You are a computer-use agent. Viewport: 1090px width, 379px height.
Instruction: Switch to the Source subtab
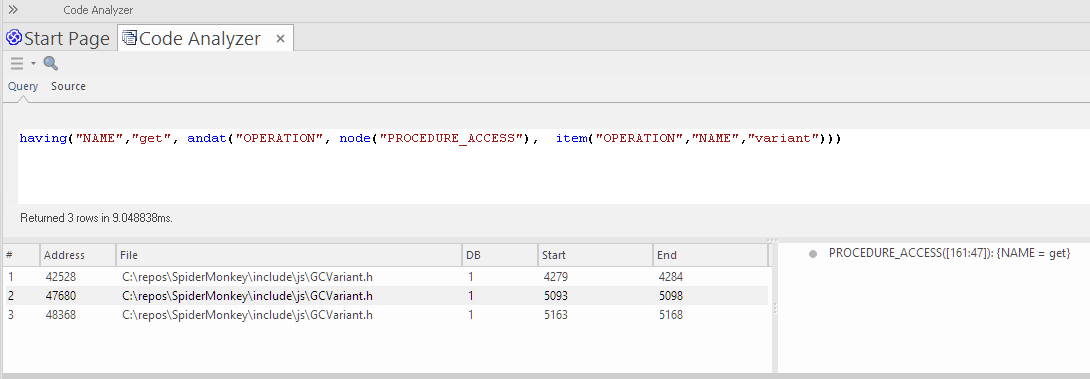pyautogui.click(x=68, y=86)
